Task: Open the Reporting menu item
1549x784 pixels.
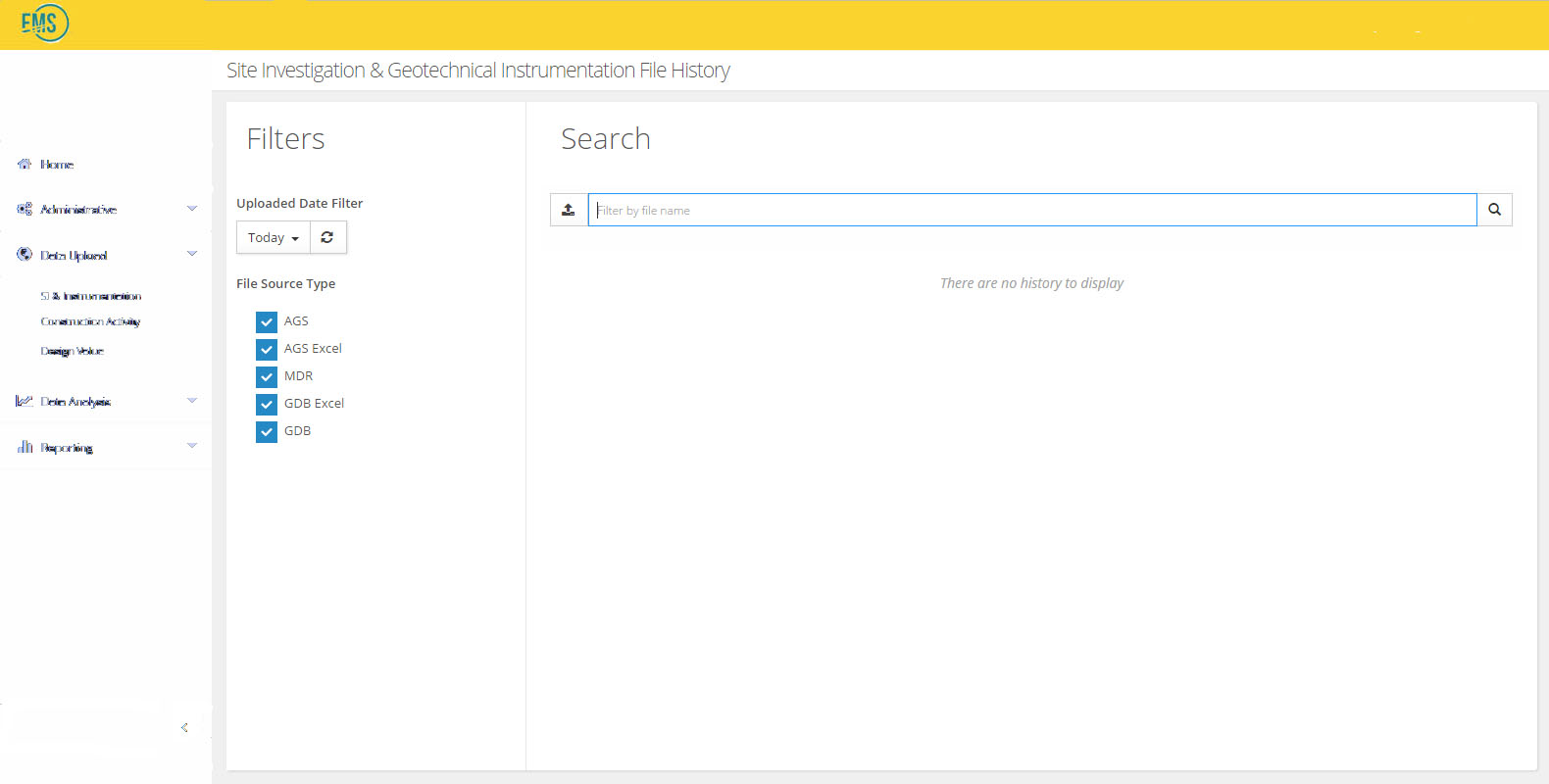Action: coord(67,448)
